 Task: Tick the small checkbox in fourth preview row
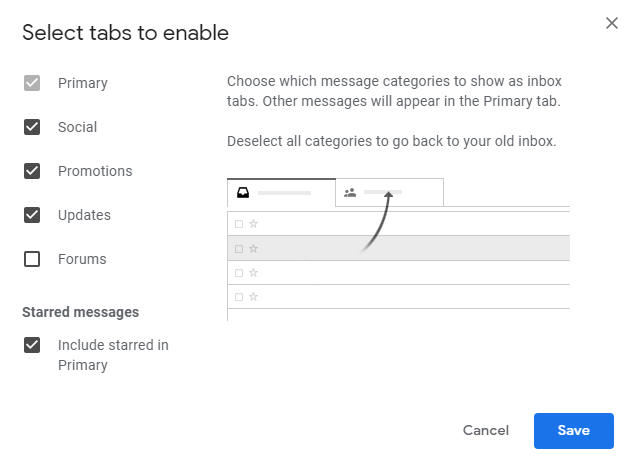click(x=238, y=296)
